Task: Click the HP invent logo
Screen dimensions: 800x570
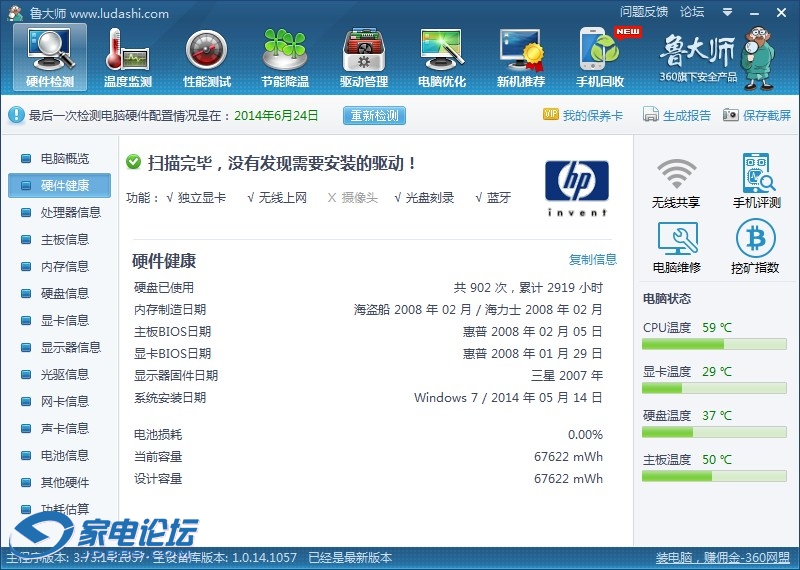Action: click(x=577, y=189)
